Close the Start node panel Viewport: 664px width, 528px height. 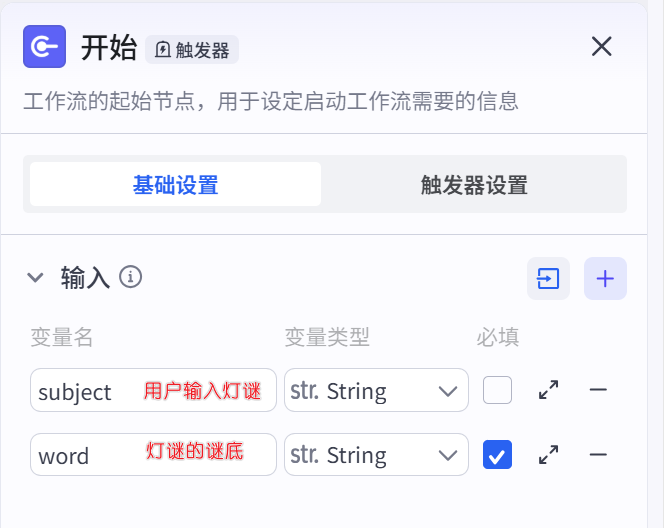click(601, 47)
